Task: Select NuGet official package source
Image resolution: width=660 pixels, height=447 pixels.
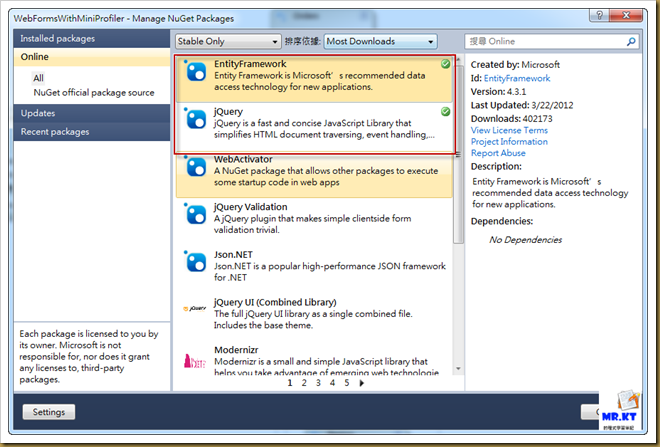Action: click(94, 93)
